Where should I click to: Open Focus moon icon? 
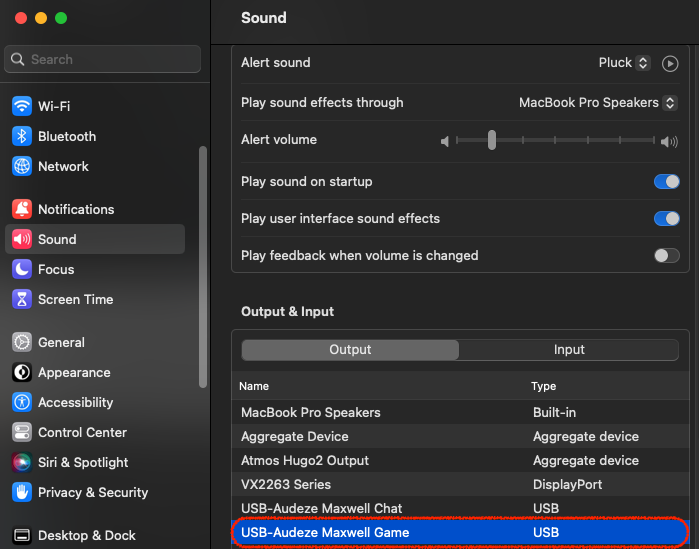(x=21, y=269)
